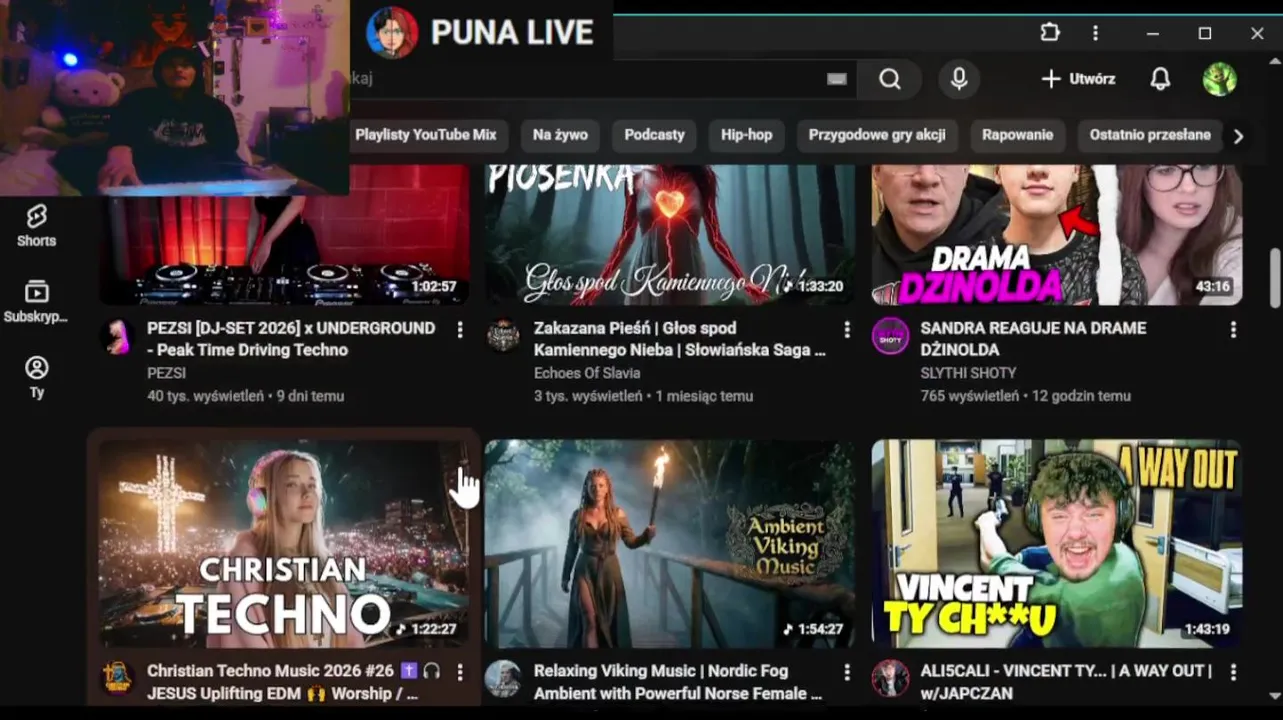
Task: Select the Przygodowe gry akcji chip
Action: 877,135
